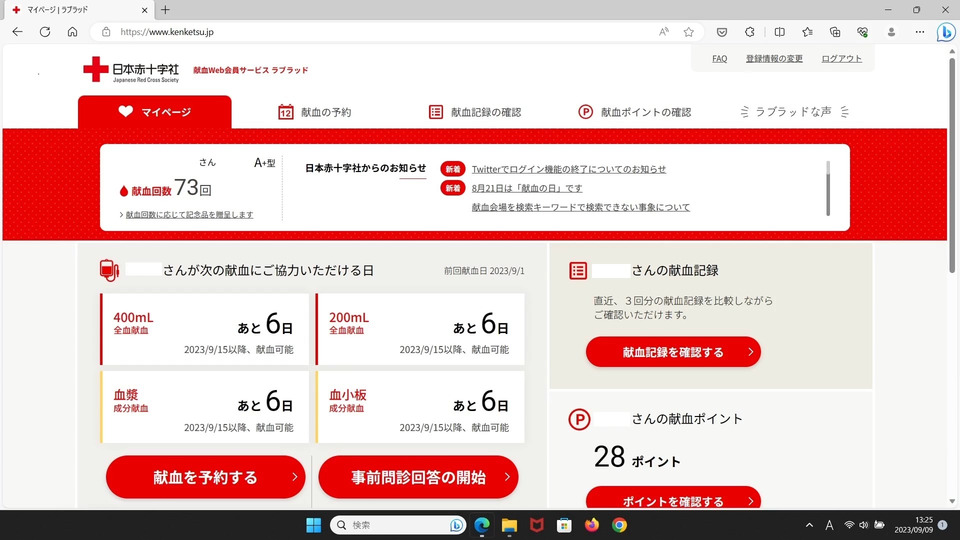The height and width of the screenshot is (540, 960).
Task: Open Firefox from taskbar
Action: tap(591, 525)
